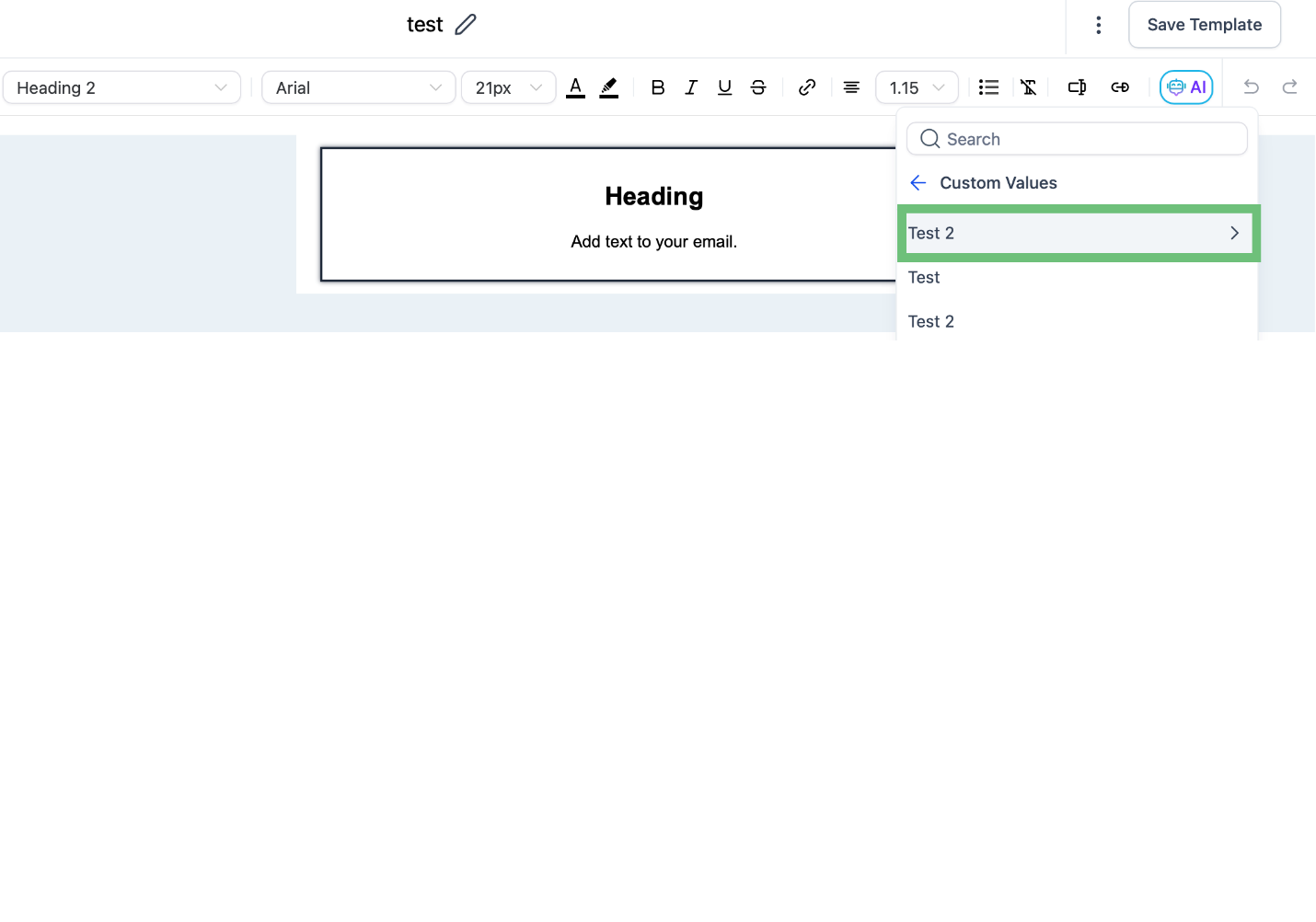Clear text formatting

point(1029,87)
